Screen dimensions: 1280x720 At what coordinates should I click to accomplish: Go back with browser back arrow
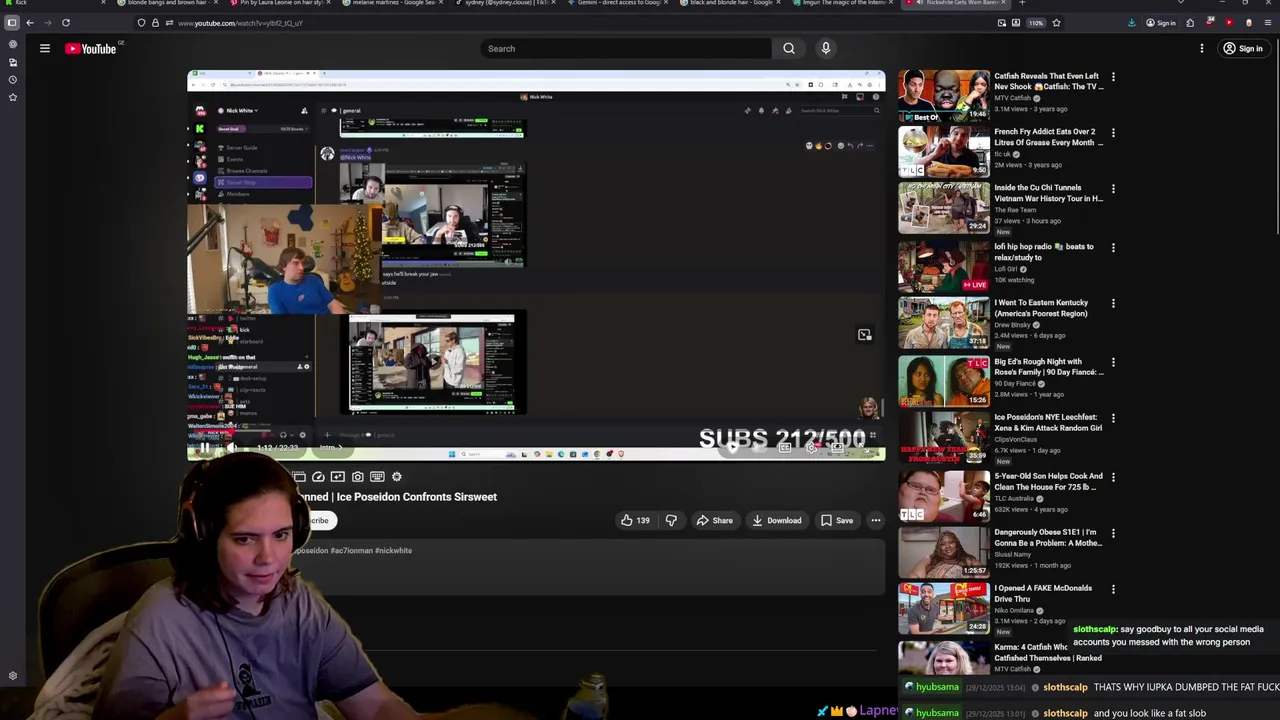(29, 22)
